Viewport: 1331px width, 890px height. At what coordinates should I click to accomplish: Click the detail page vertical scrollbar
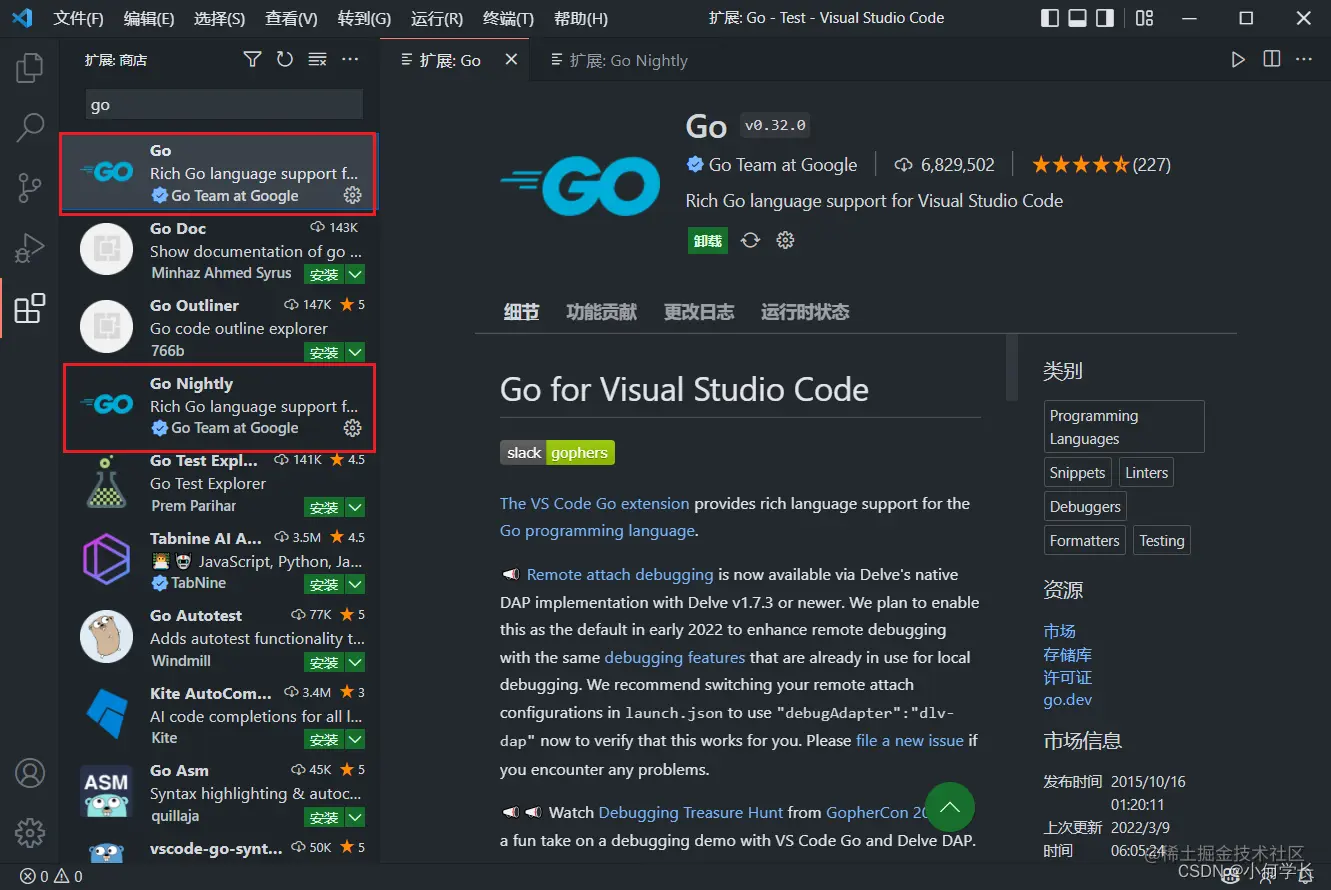pos(1011,367)
